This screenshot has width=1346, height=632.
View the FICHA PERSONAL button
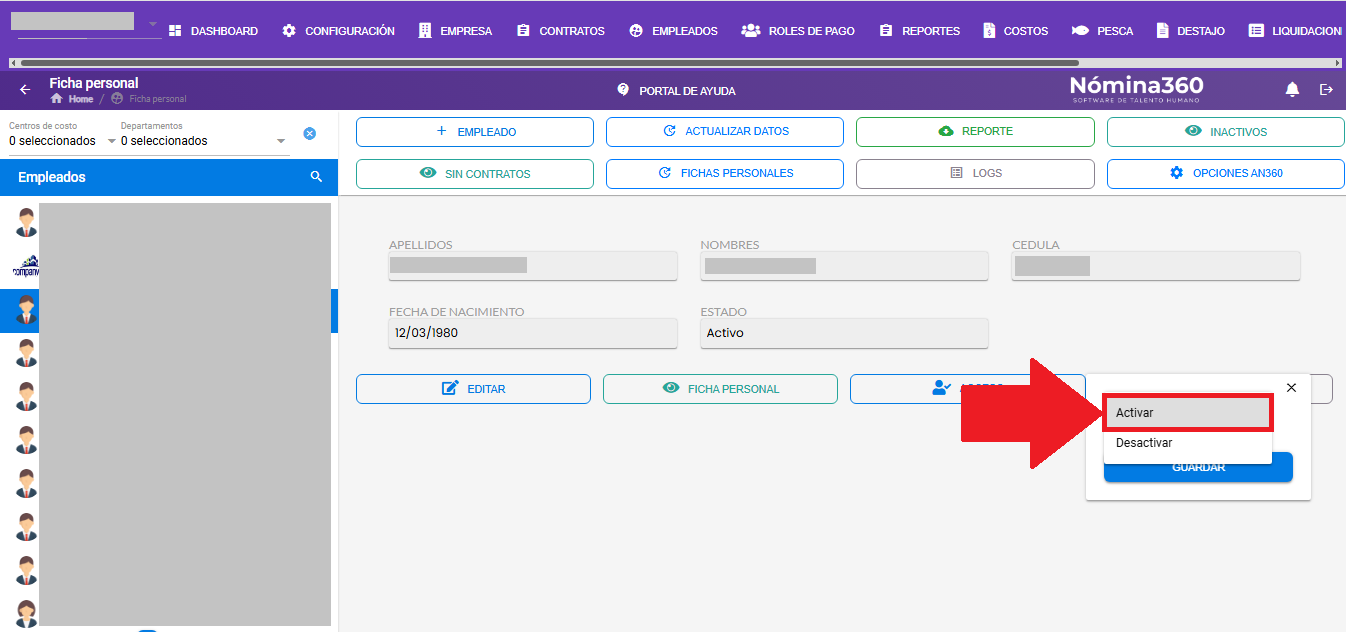pos(720,389)
